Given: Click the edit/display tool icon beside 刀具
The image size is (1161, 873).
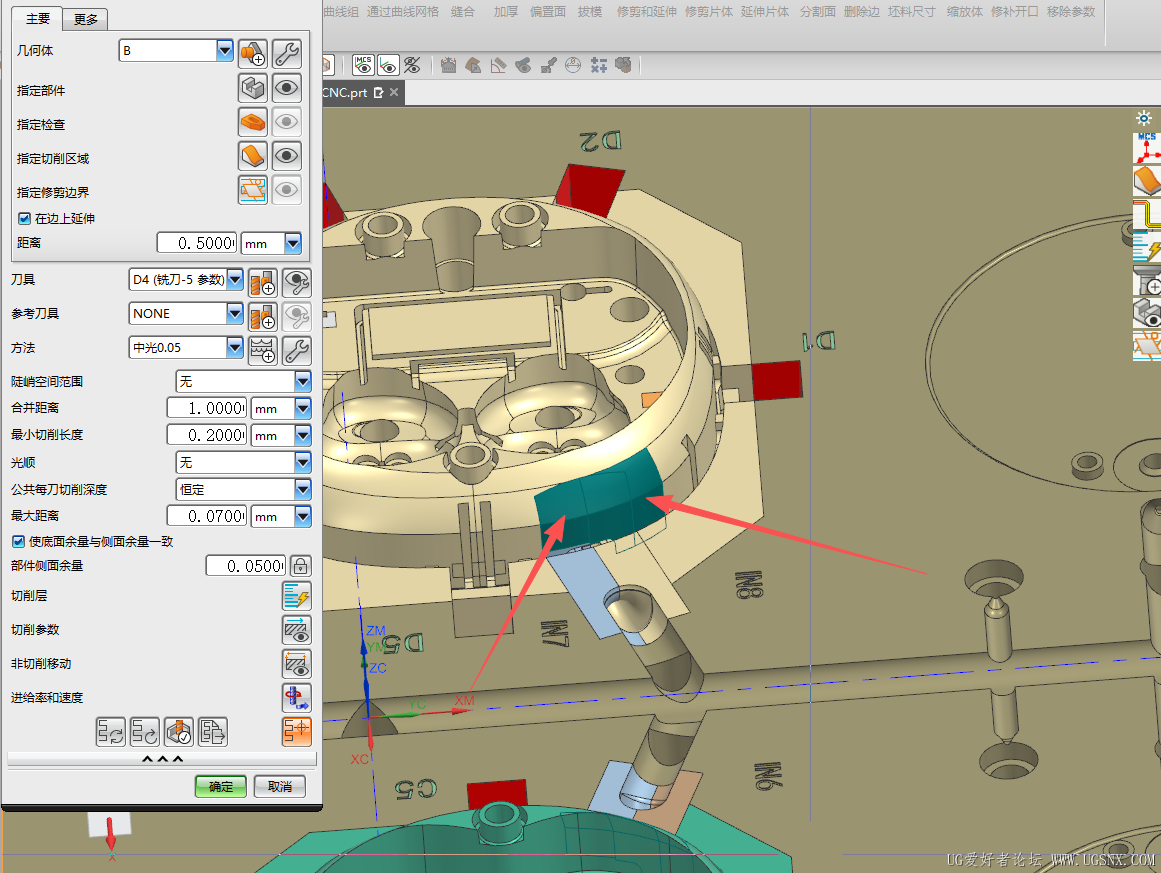Looking at the screenshot, I should [x=297, y=282].
